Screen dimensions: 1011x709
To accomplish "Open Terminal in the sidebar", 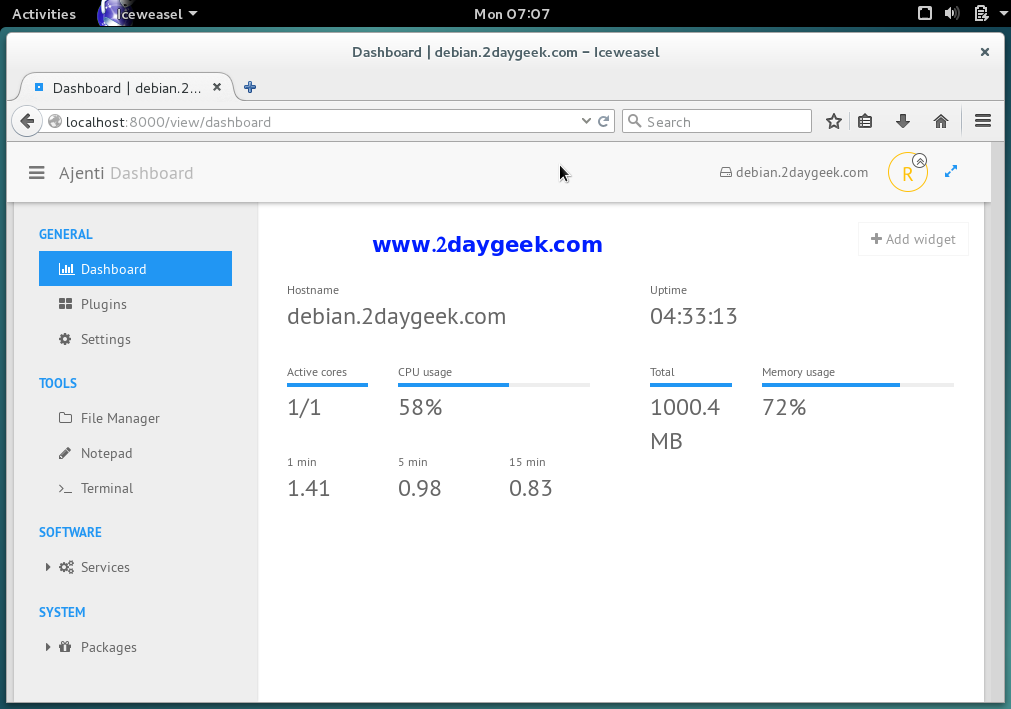I will coord(135,488).
